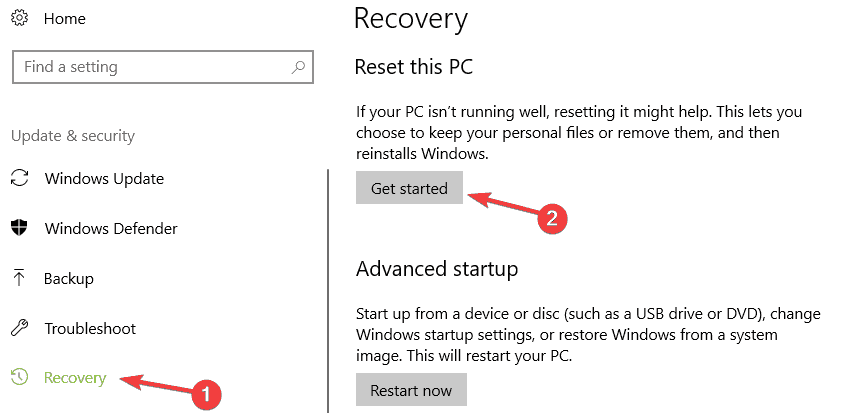Open the Home settings label

point(64,19)
